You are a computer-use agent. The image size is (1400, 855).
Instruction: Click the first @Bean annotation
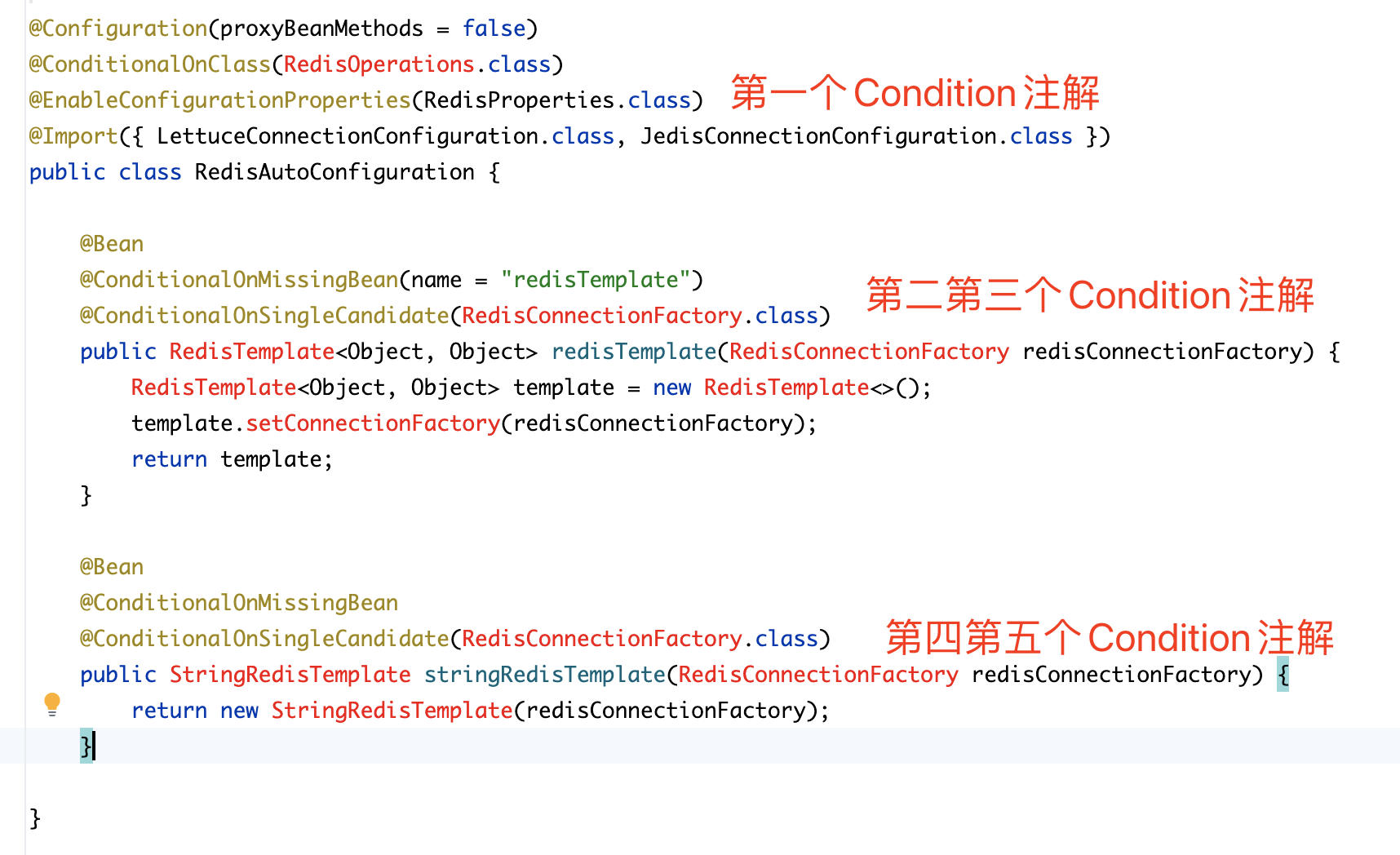110,242
